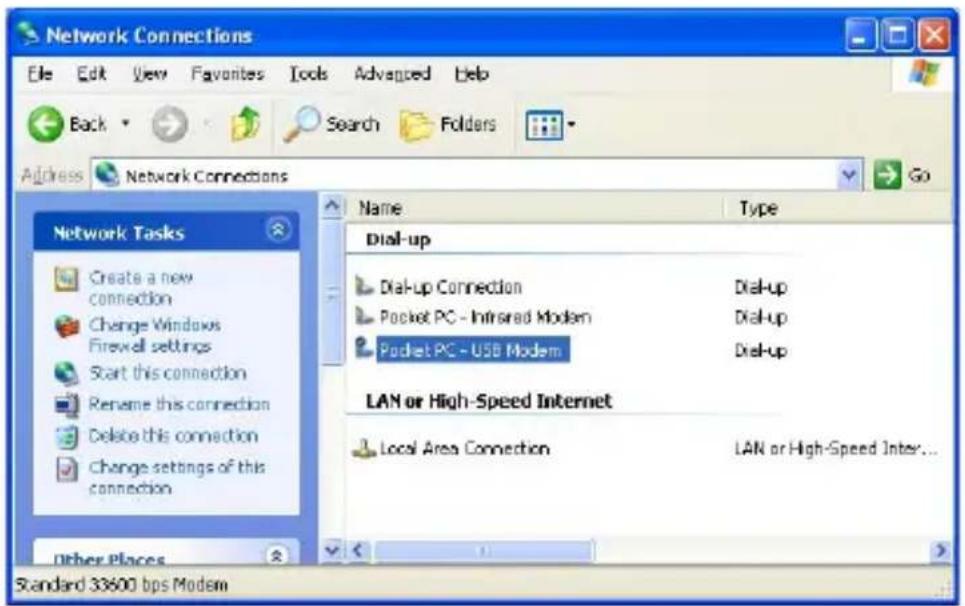Click the Delete this connection icon

(66, 436)
